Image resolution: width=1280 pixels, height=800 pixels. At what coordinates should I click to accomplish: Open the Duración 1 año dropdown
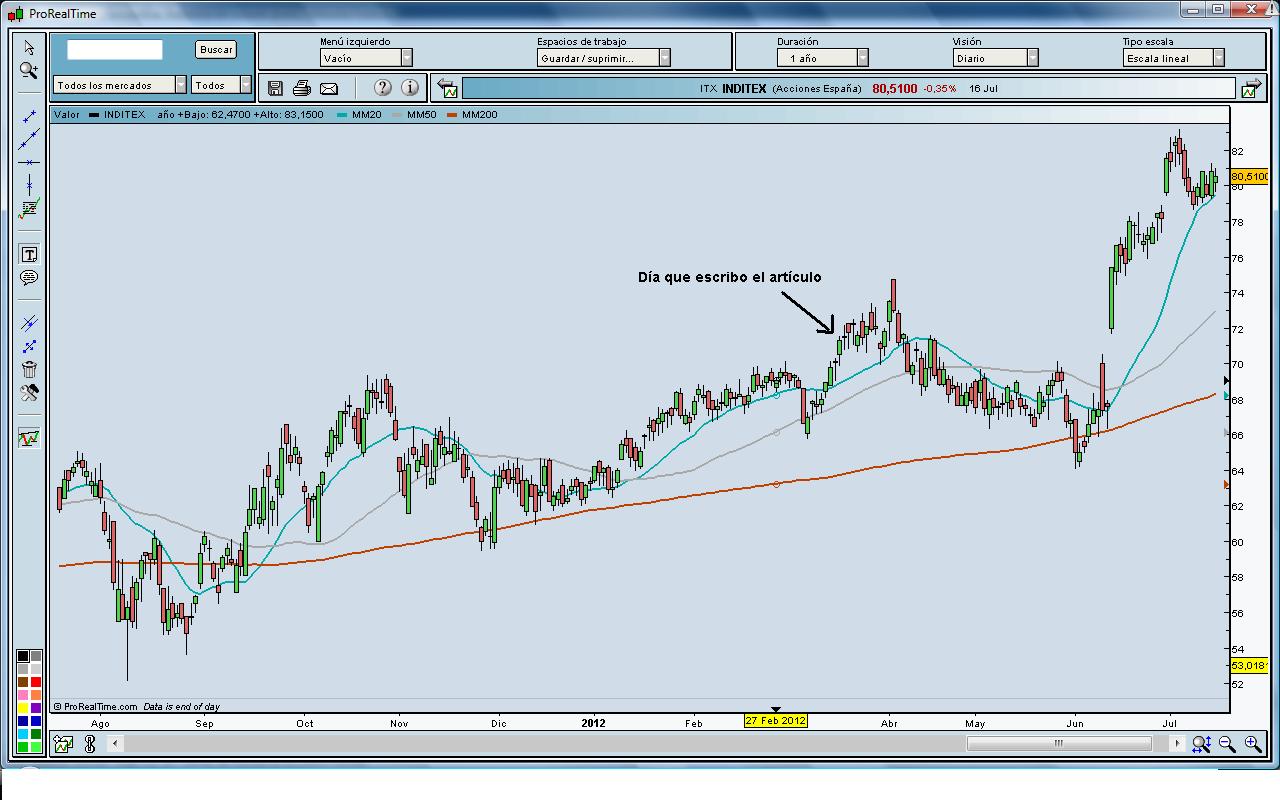click(x=823, y=58)
